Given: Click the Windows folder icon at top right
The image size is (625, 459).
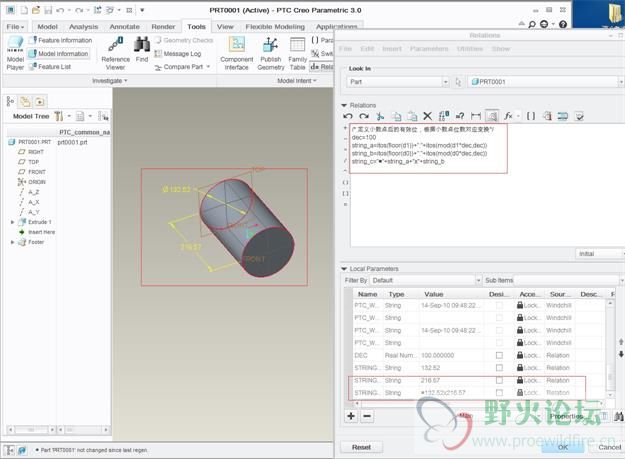Looking at the screenshot, I should [615, 14].
